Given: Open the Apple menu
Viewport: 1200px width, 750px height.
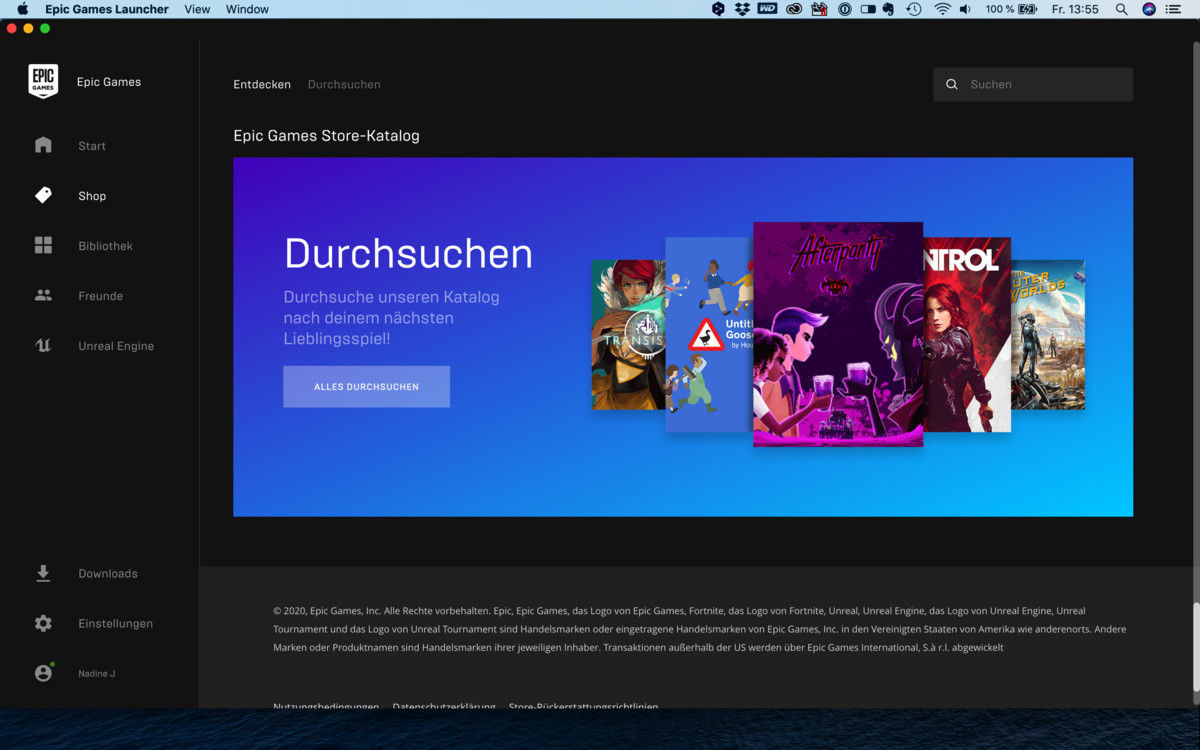Looking at the screenshot, I should point(22,9).
